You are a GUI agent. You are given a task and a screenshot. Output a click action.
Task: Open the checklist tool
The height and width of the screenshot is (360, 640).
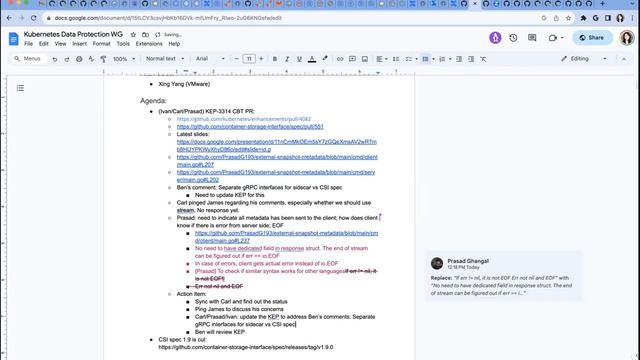[409, 59]
